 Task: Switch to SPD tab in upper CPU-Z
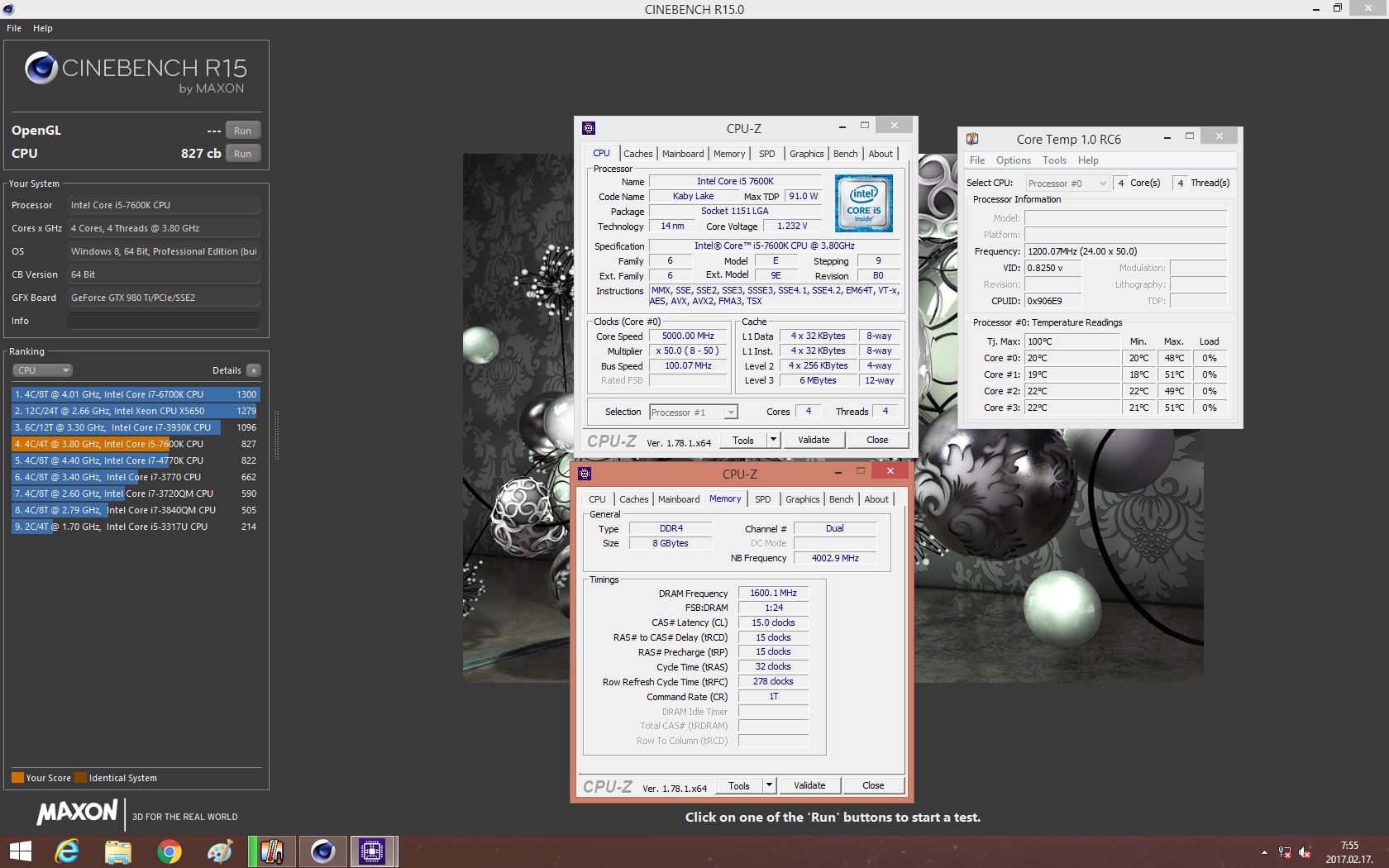(767, 154)
